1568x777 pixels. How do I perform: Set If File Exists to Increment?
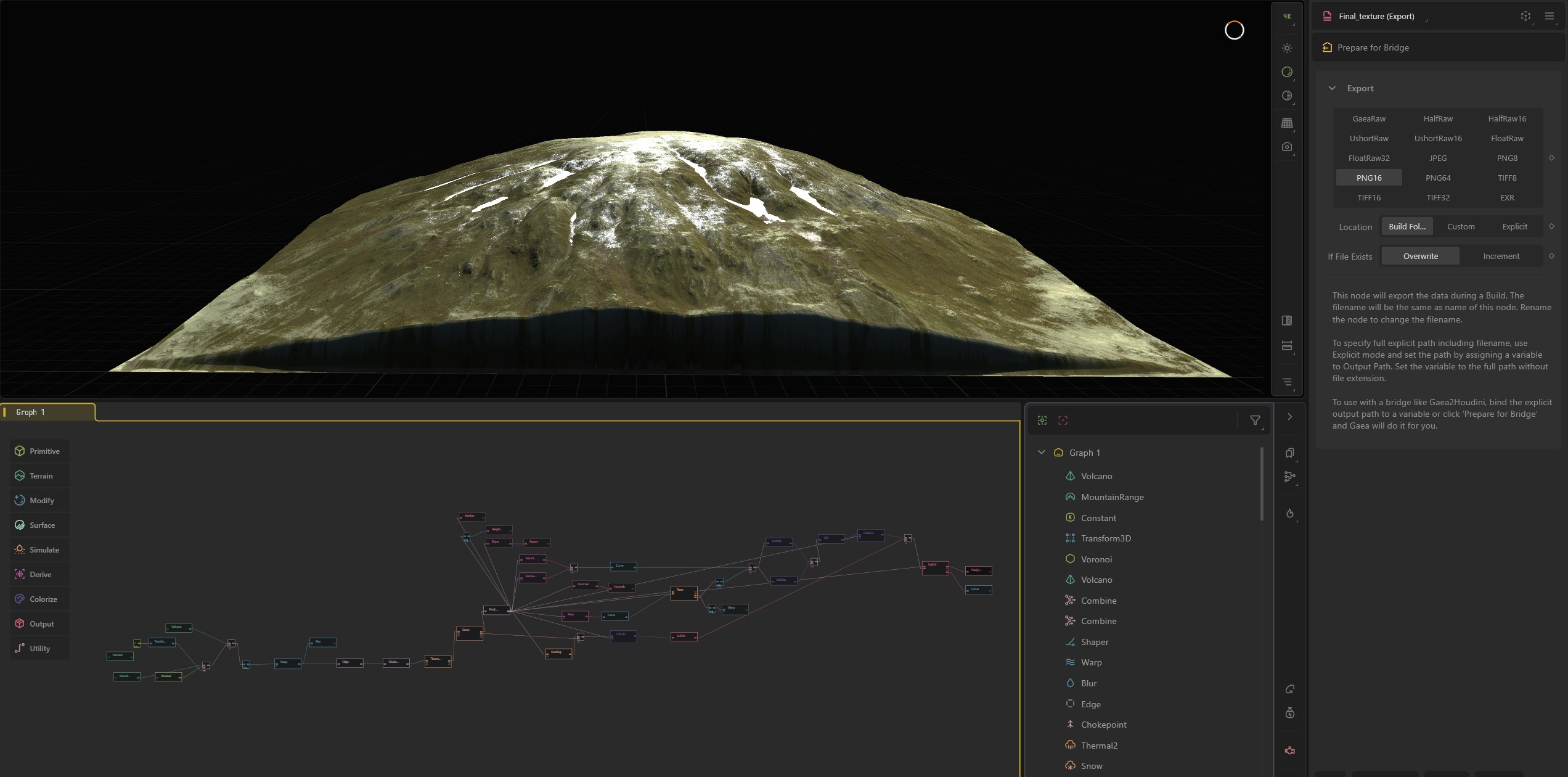click(1501, 257)
